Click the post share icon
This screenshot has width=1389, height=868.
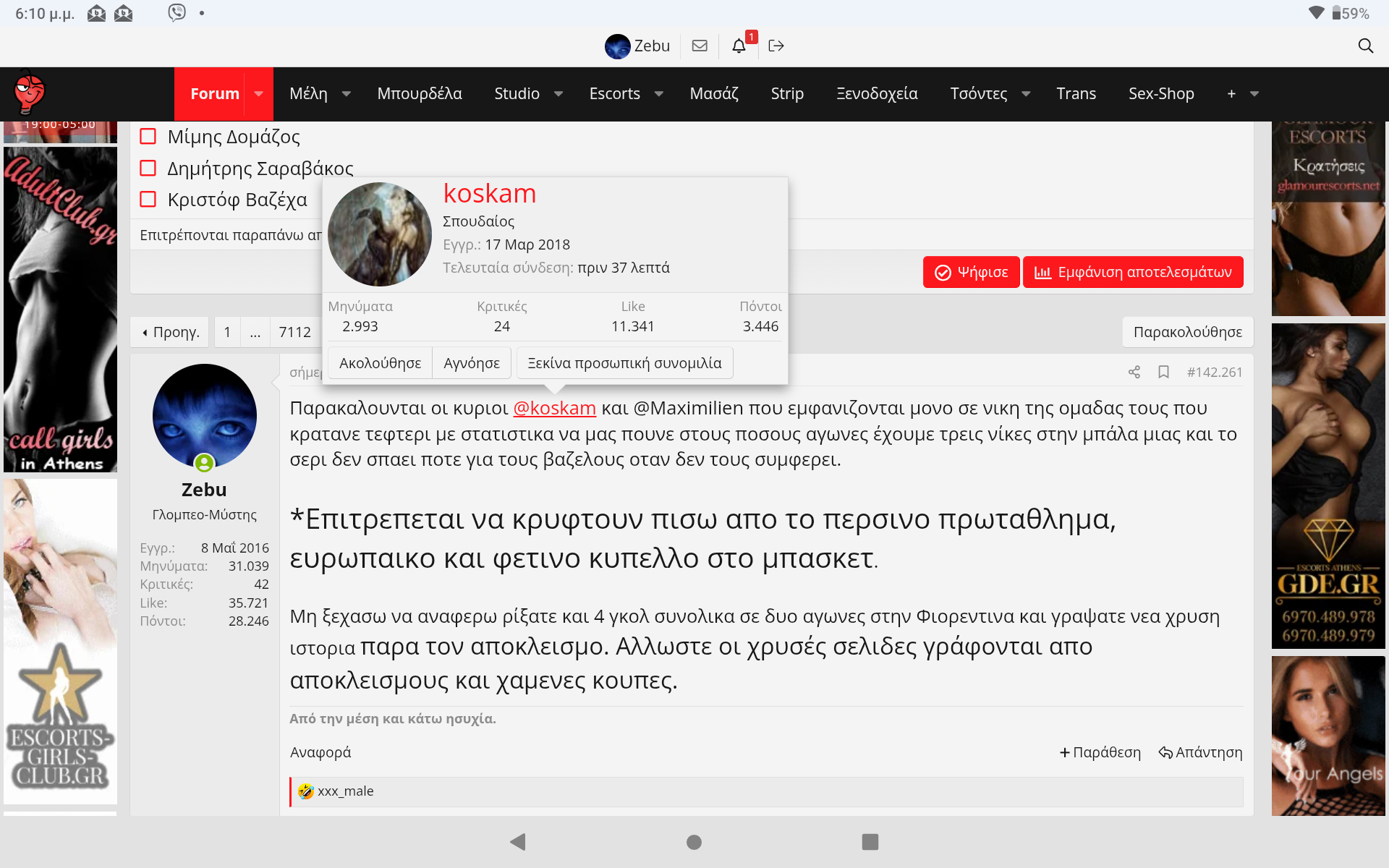coord(1134,372)
